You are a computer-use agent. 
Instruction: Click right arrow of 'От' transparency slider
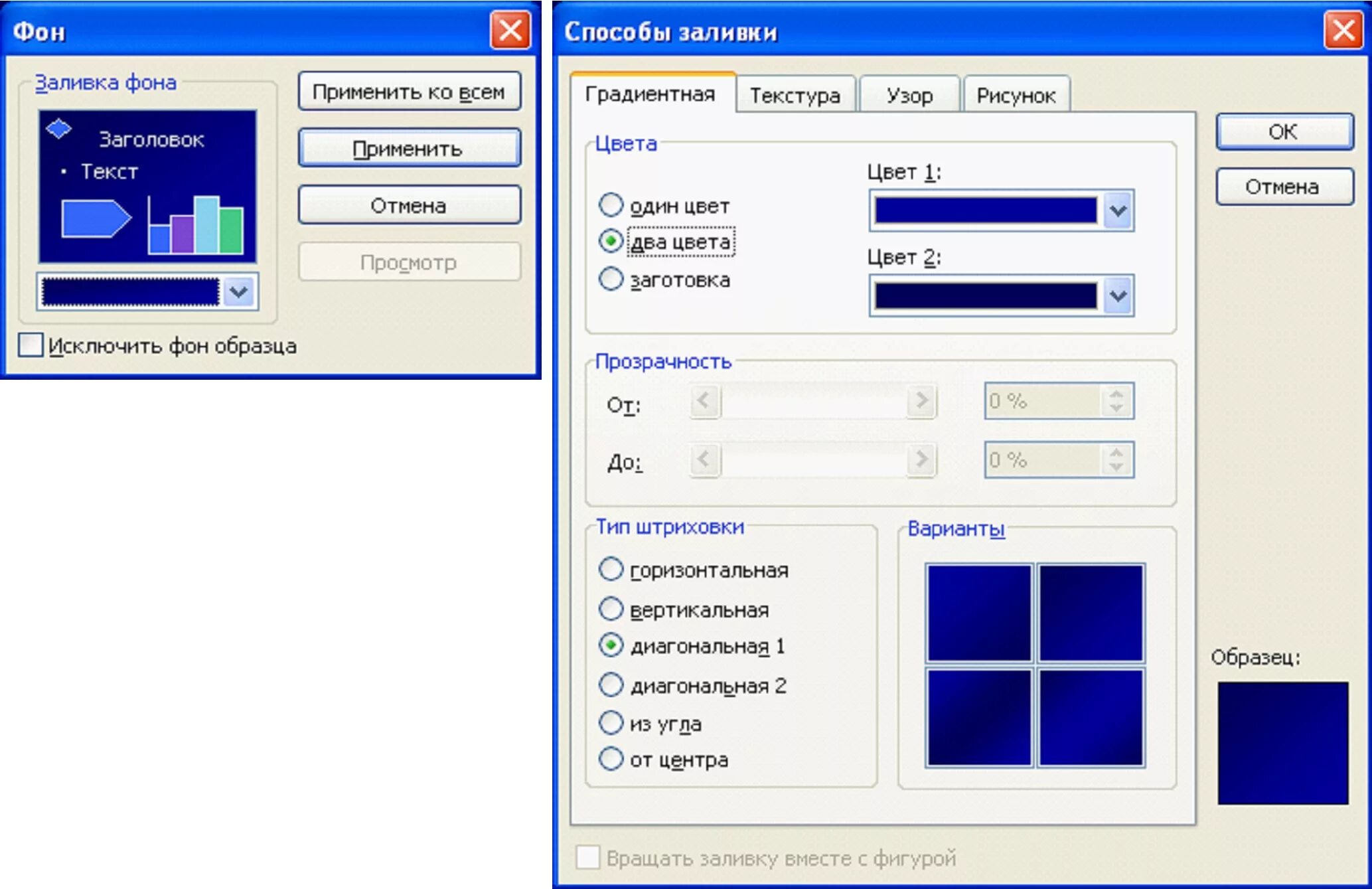(x=921, y=400)
